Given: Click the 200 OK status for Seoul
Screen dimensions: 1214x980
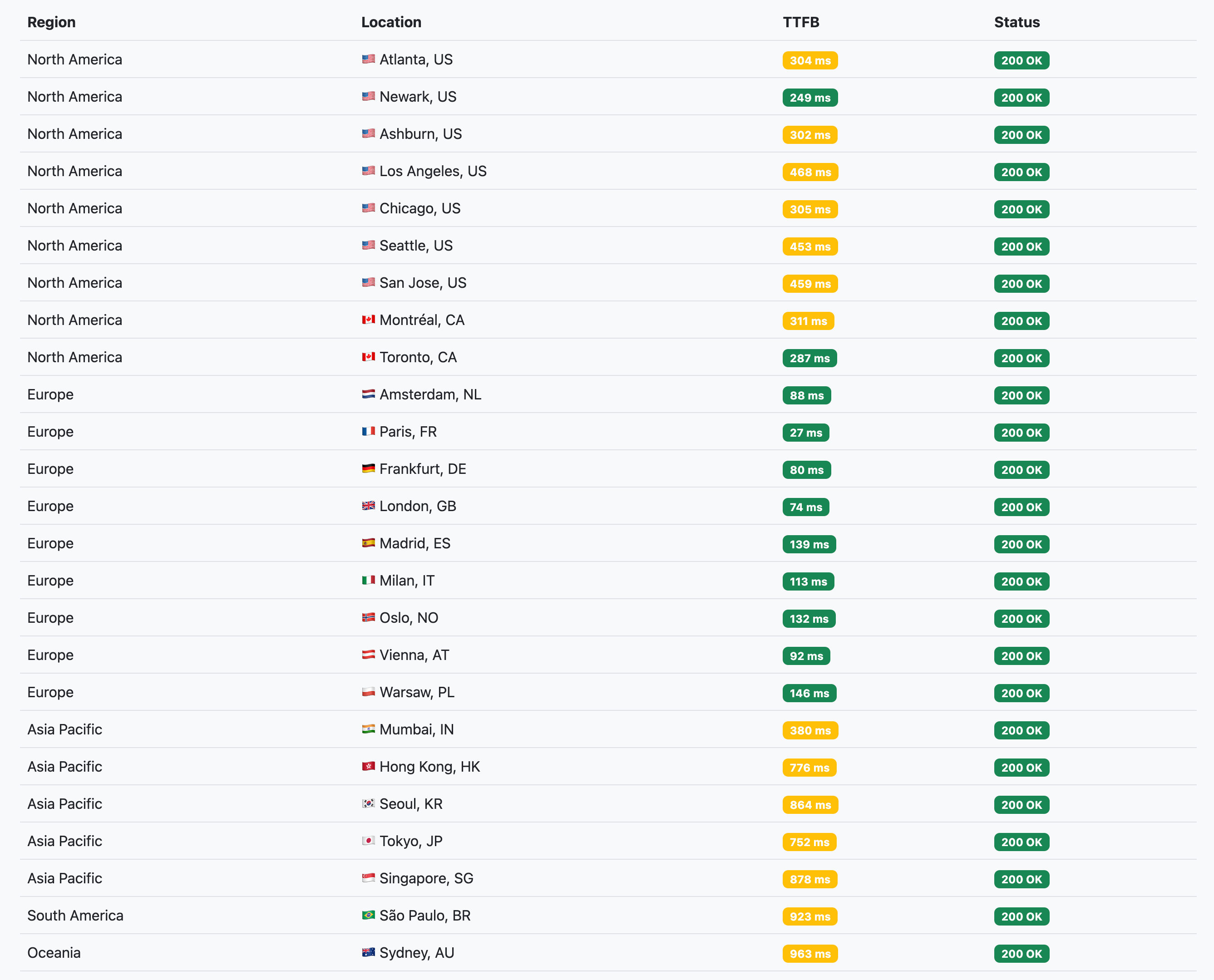Looking at the screenshot, I should [1022, 805].
